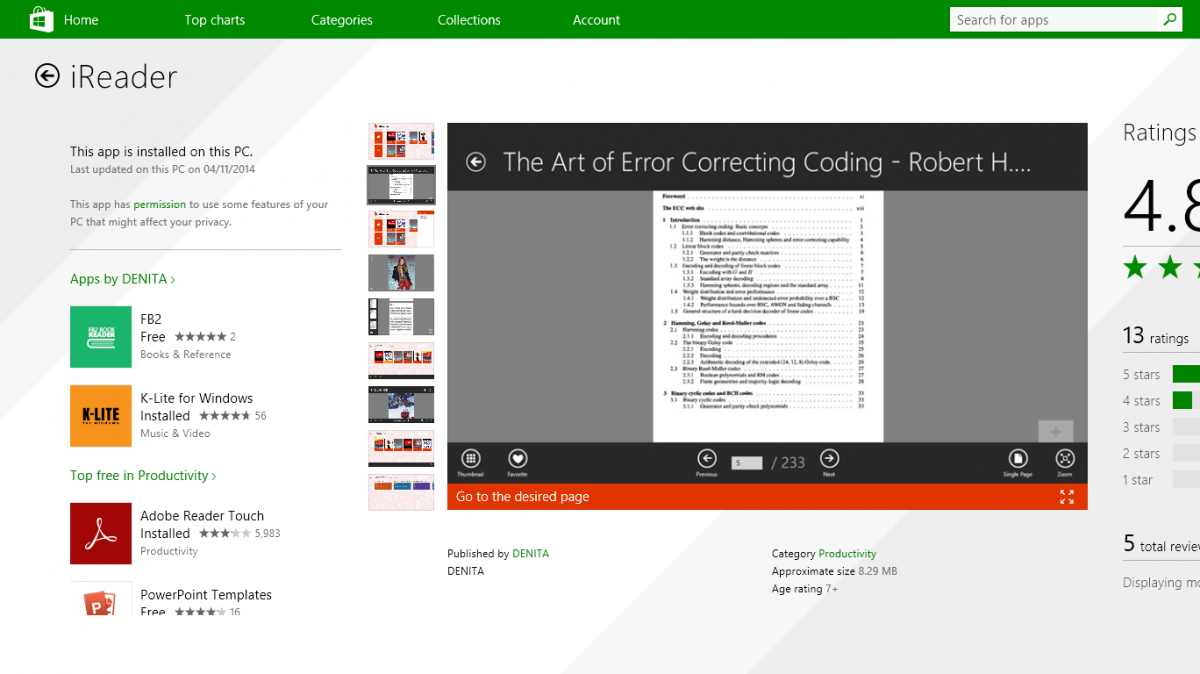Open the FB2 app tile icon
This screenshot has width=1200, height=674.
pos(101,337)
